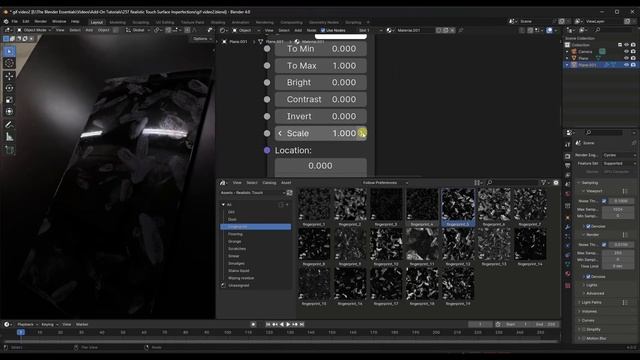This screenshot has height=360, width=640.
Task: Click the Blender logo menu icon
Action: point(6,21)
